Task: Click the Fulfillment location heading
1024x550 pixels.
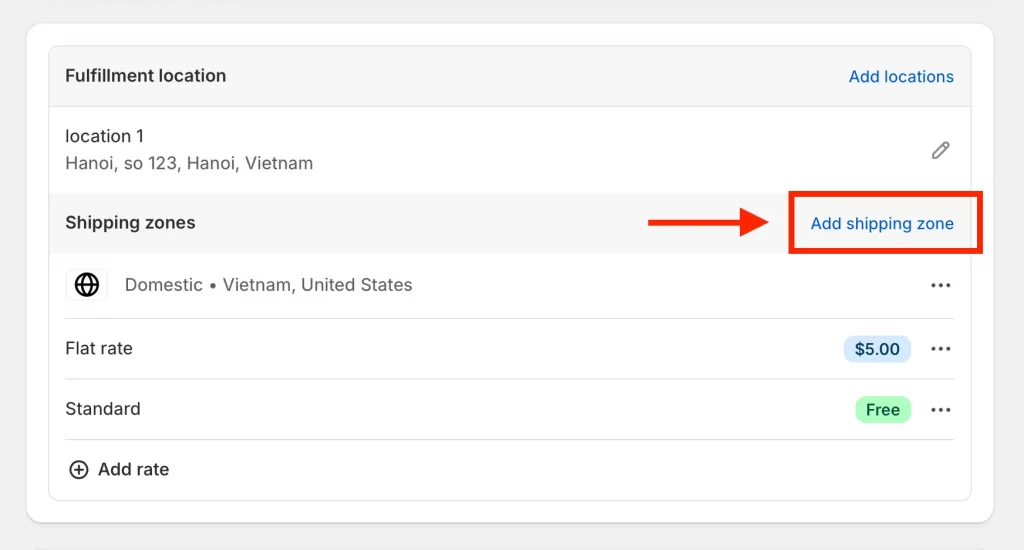Action: point(146,76)
